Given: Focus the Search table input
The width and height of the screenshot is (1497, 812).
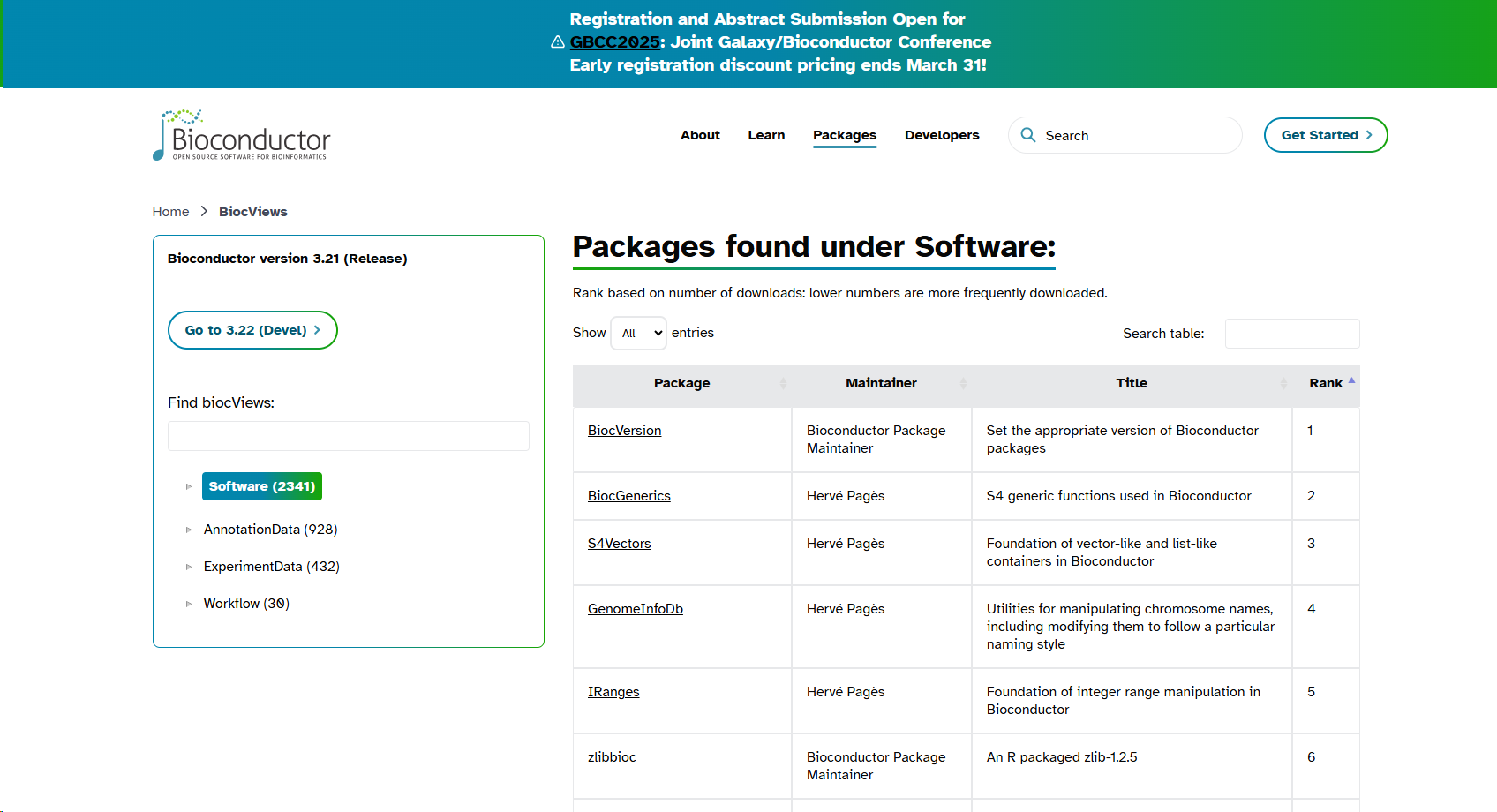Looking at the screenshot, I should tap(1292, 334).
